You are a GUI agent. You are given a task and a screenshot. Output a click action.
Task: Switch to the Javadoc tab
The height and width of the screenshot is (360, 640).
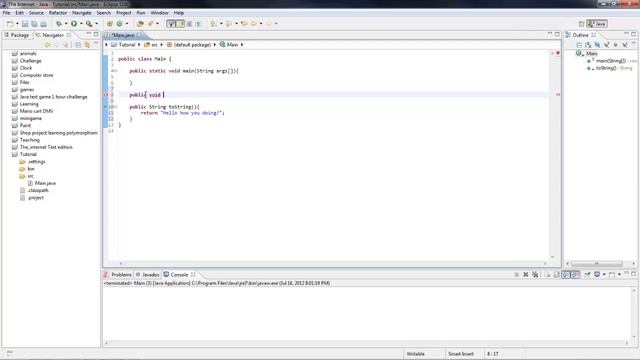pos(147,275)
